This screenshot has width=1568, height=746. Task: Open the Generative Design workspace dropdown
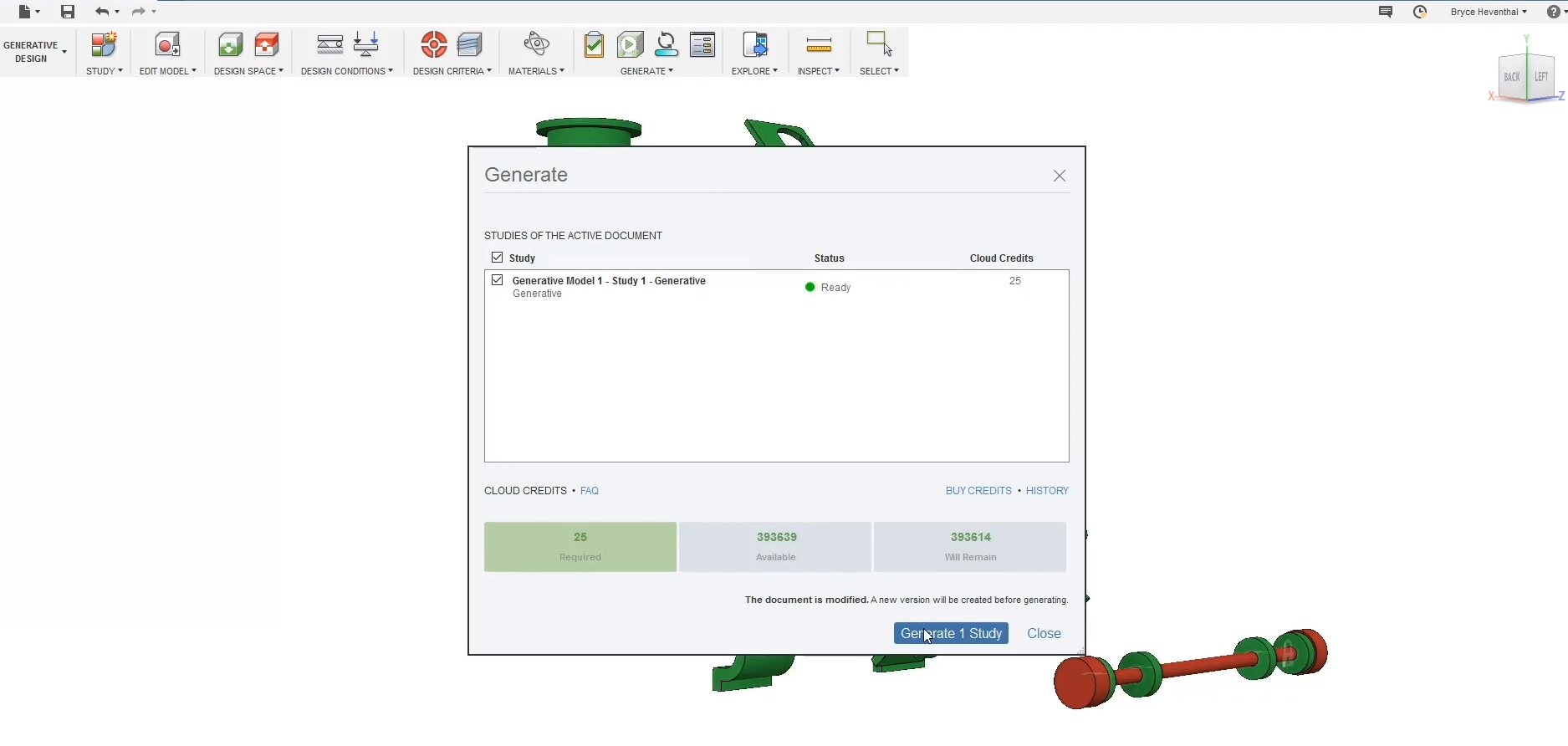35,52
